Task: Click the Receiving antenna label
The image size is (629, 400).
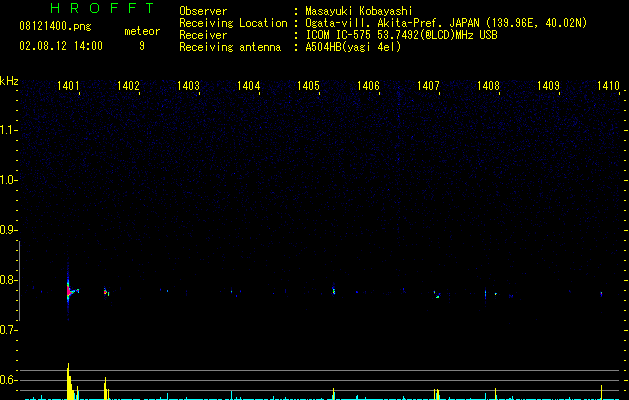Action: point(230,47)
